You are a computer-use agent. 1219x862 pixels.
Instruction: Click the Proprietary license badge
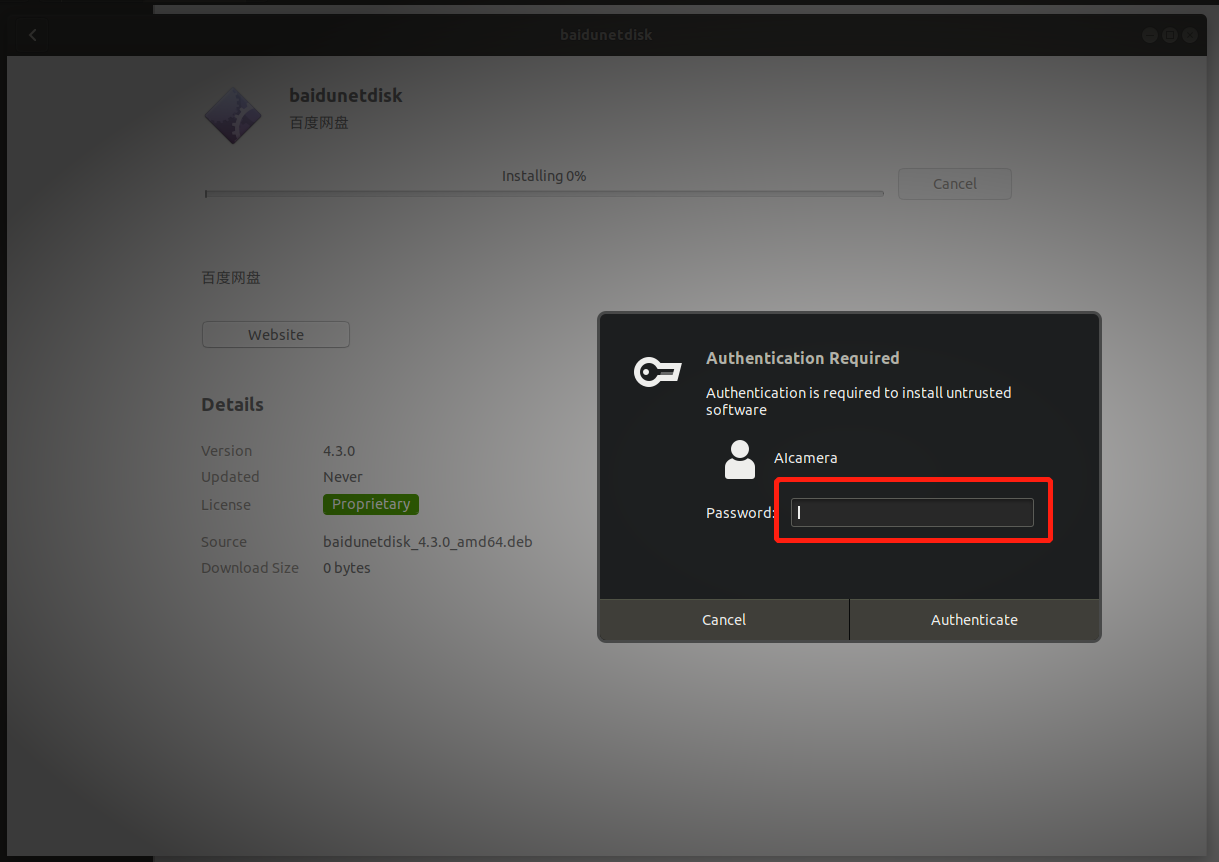[x=371, y=504]
